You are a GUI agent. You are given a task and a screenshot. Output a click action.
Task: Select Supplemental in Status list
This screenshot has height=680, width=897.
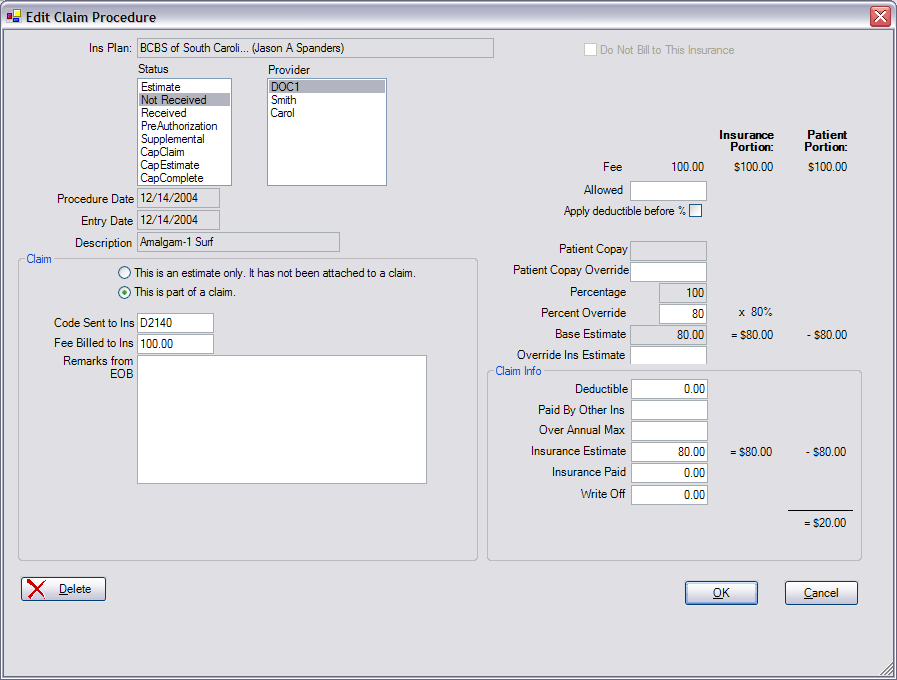(172, 139)
